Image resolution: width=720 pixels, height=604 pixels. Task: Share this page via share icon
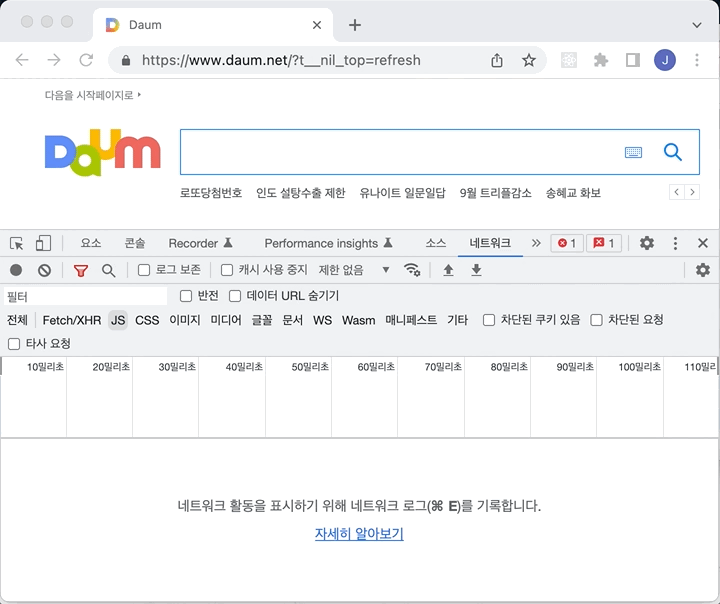tap(497, 60)
